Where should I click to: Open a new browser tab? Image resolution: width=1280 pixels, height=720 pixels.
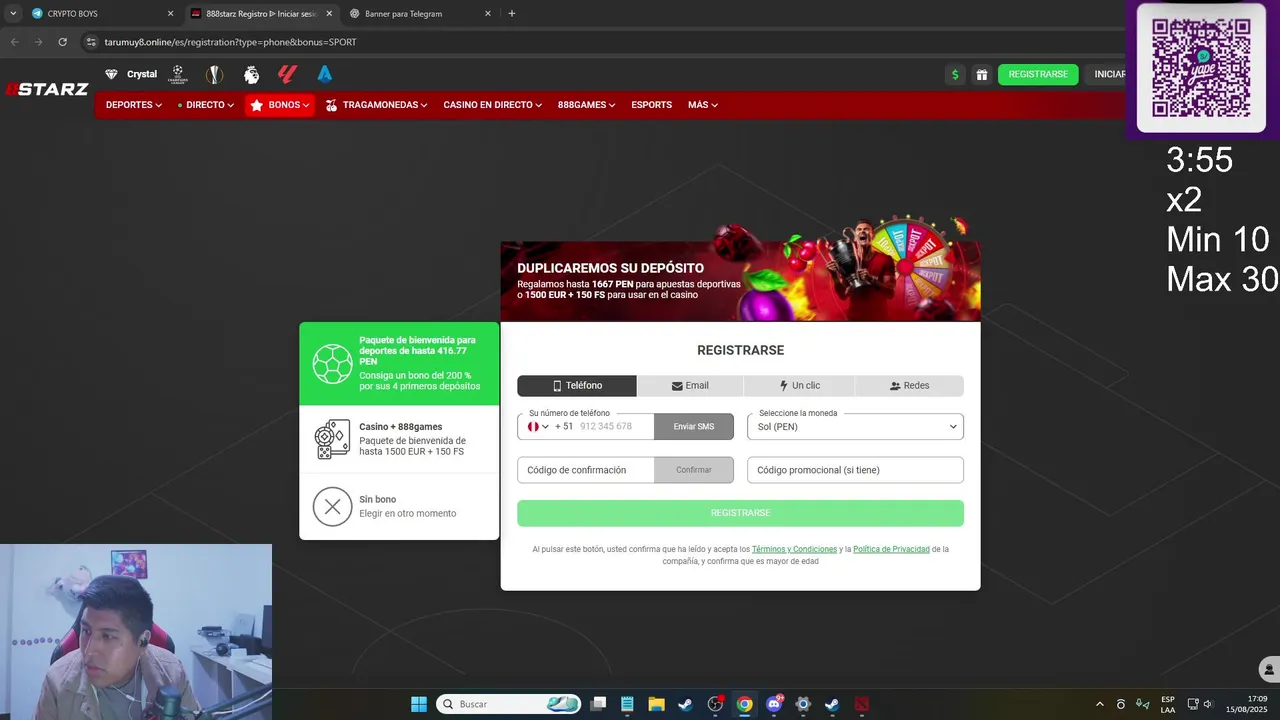[512, 14]
